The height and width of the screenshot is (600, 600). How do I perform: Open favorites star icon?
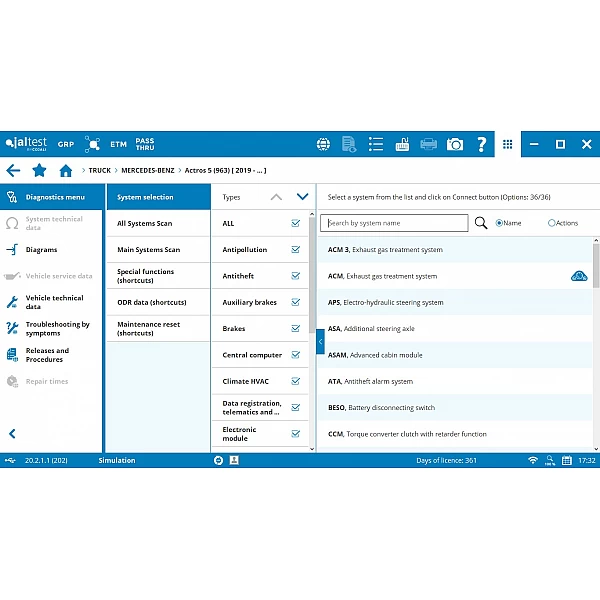39,170
